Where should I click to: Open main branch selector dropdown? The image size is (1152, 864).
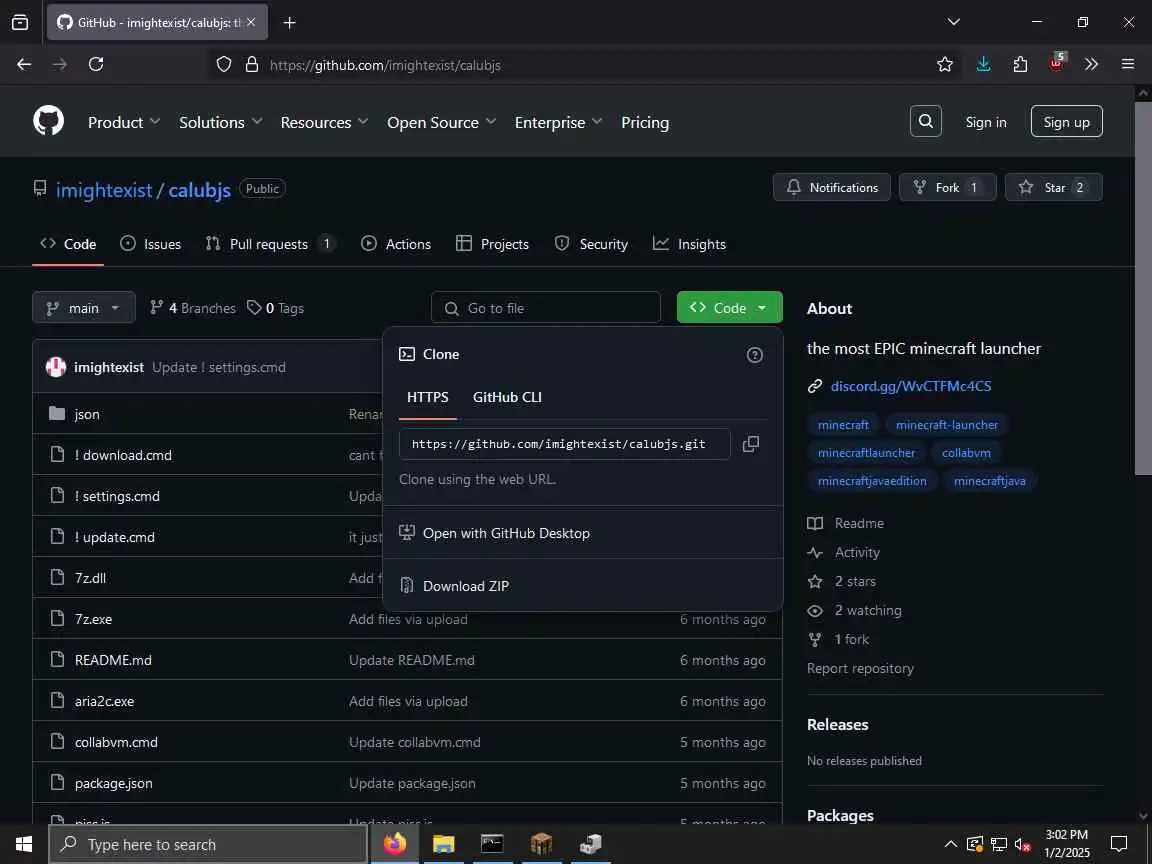tap(84, 308)
